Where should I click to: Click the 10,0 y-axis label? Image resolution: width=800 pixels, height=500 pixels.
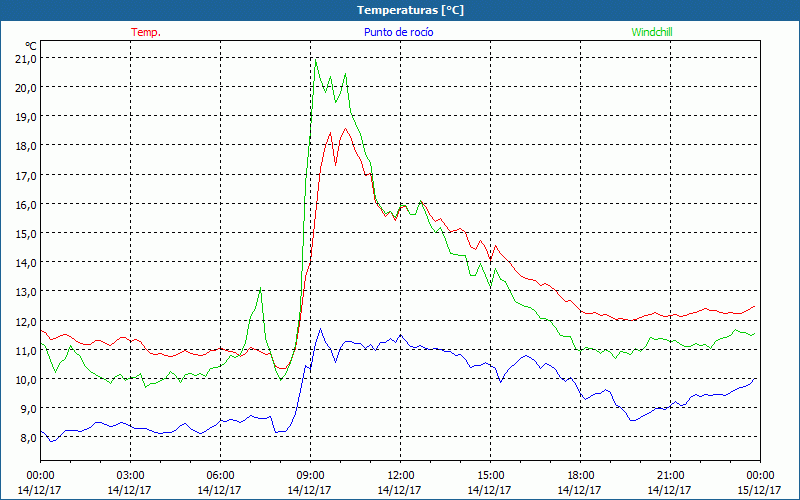pyautogui.click(x=27, y=379)
